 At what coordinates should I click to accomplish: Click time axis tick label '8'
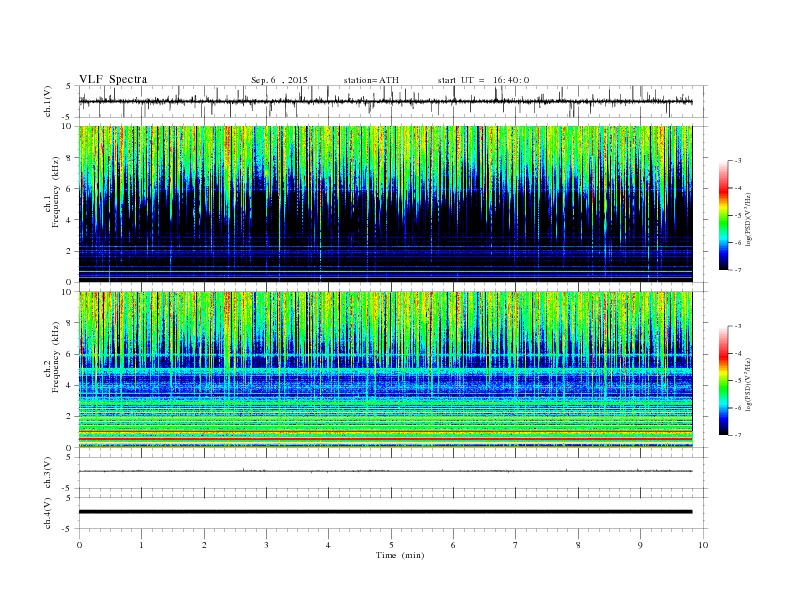[x=578, y=545]
